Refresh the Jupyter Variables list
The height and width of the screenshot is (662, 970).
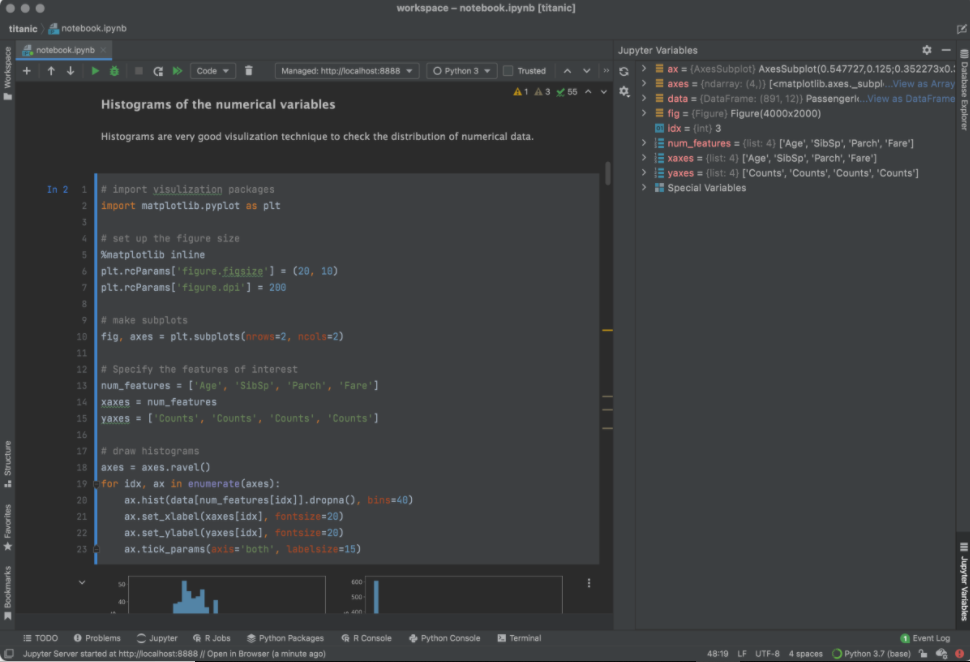(x=624, y=71)
